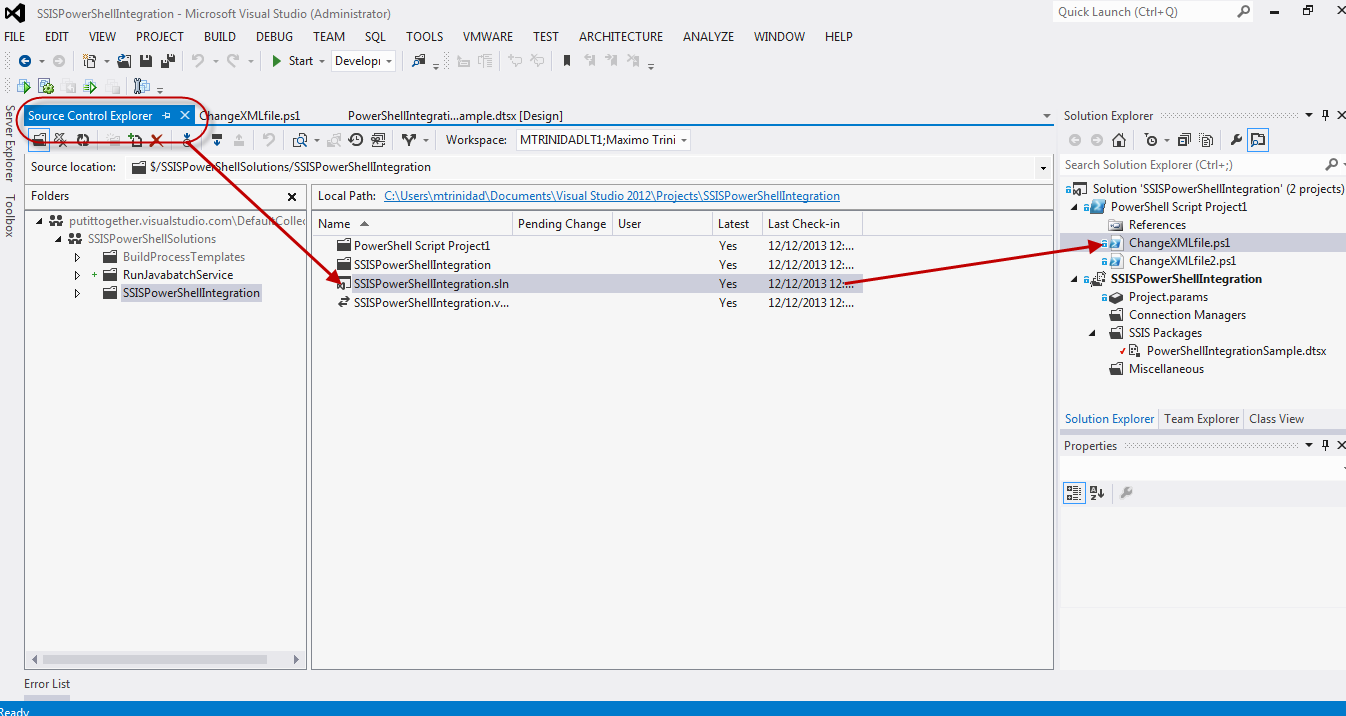Click Show All Files icon in Solution Explorer
The image size is (1346, 716).
click(x=1206, y=140)
